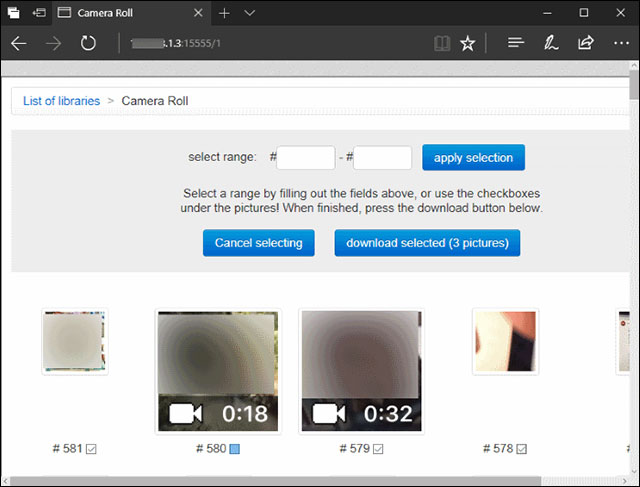Click the Share icon in toolbar

click(x=585, y=44)
